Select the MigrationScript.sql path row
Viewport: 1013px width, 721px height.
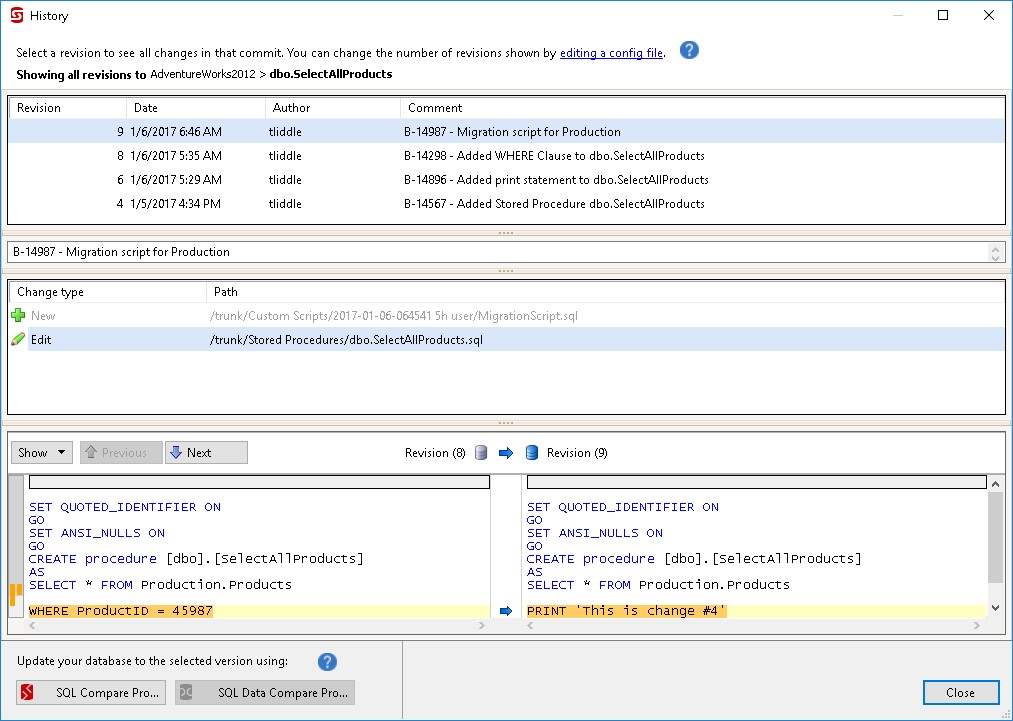(392, 316)
